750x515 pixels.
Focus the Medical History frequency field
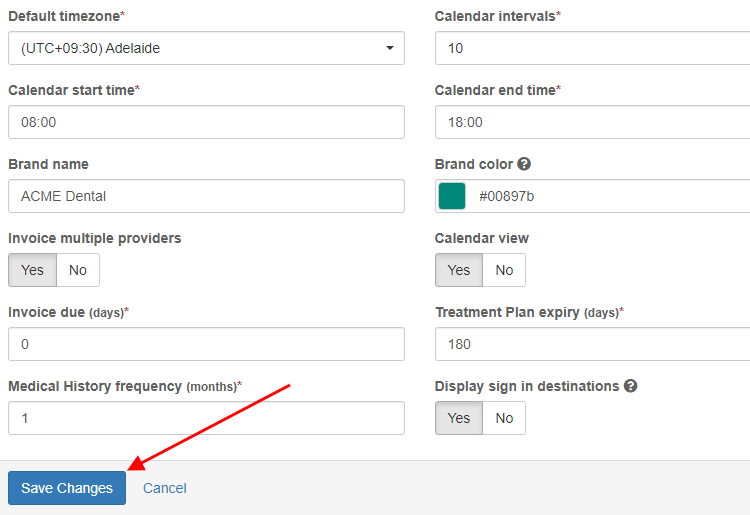pos(206,418)
